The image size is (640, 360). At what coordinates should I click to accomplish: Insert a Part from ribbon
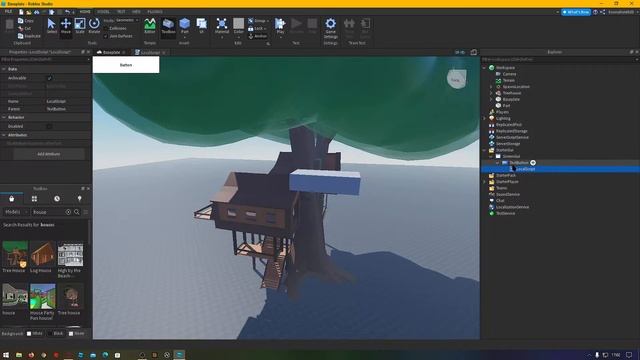point(184,26)
